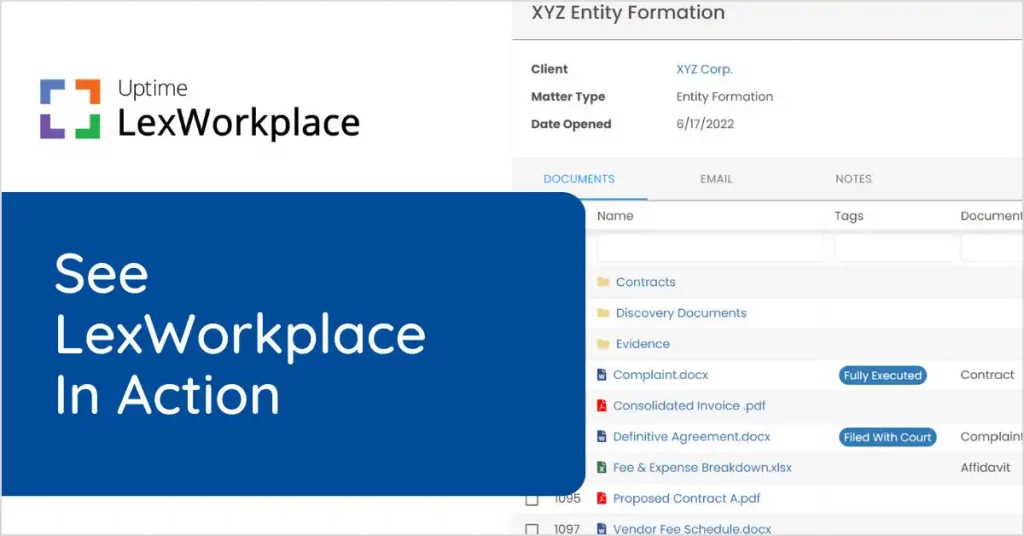Click document ID 1097

click(x=567, y=529)
